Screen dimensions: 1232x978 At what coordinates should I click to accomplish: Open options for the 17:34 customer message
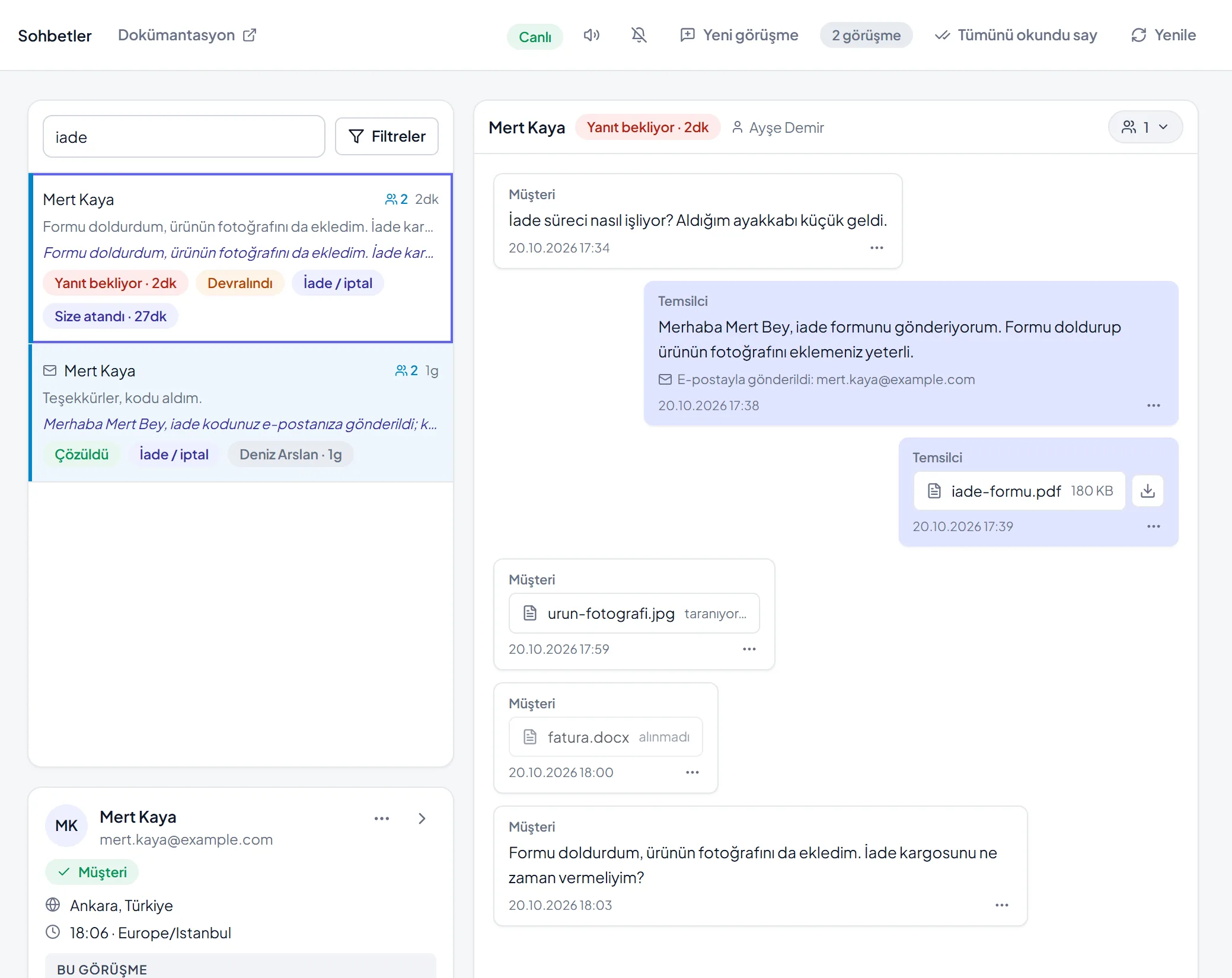pos(877,248)
